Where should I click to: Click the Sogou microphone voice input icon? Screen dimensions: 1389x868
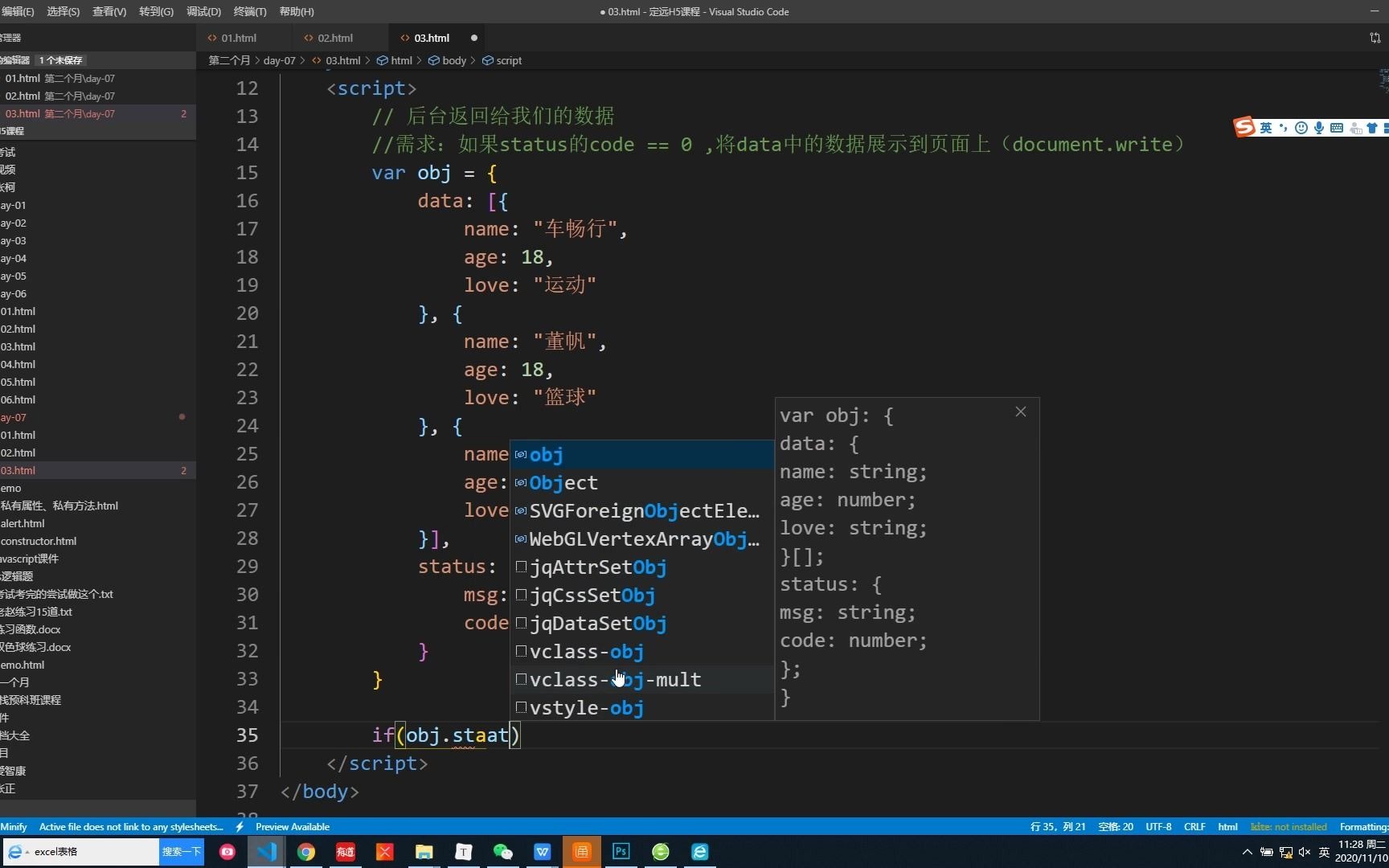tap(1318, 128)
